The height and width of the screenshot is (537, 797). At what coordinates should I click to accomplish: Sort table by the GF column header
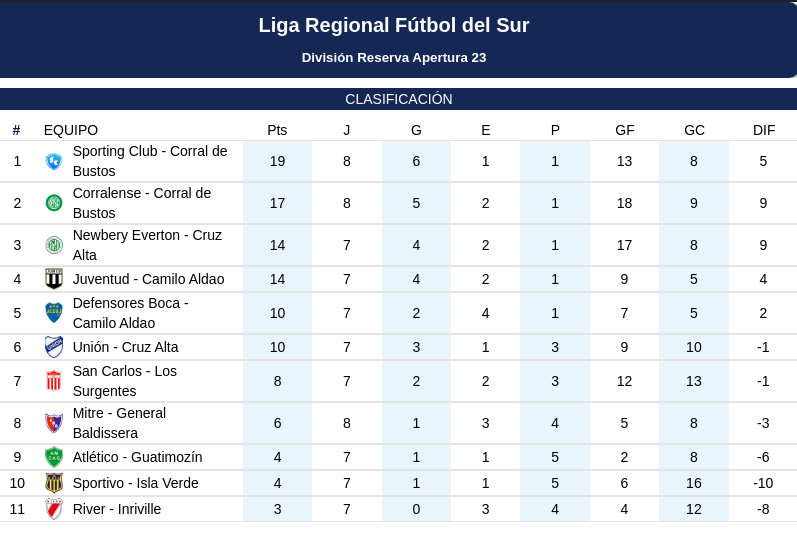(625, 130)
